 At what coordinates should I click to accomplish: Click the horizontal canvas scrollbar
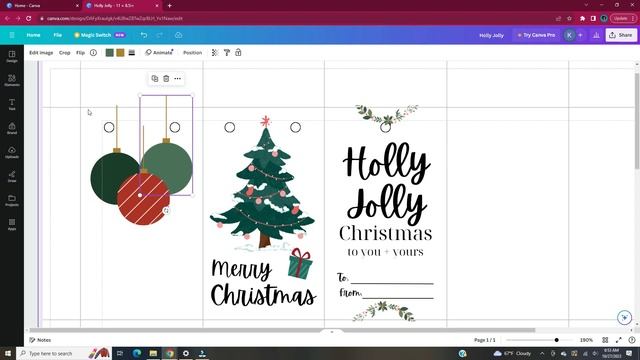pos(282,330)
